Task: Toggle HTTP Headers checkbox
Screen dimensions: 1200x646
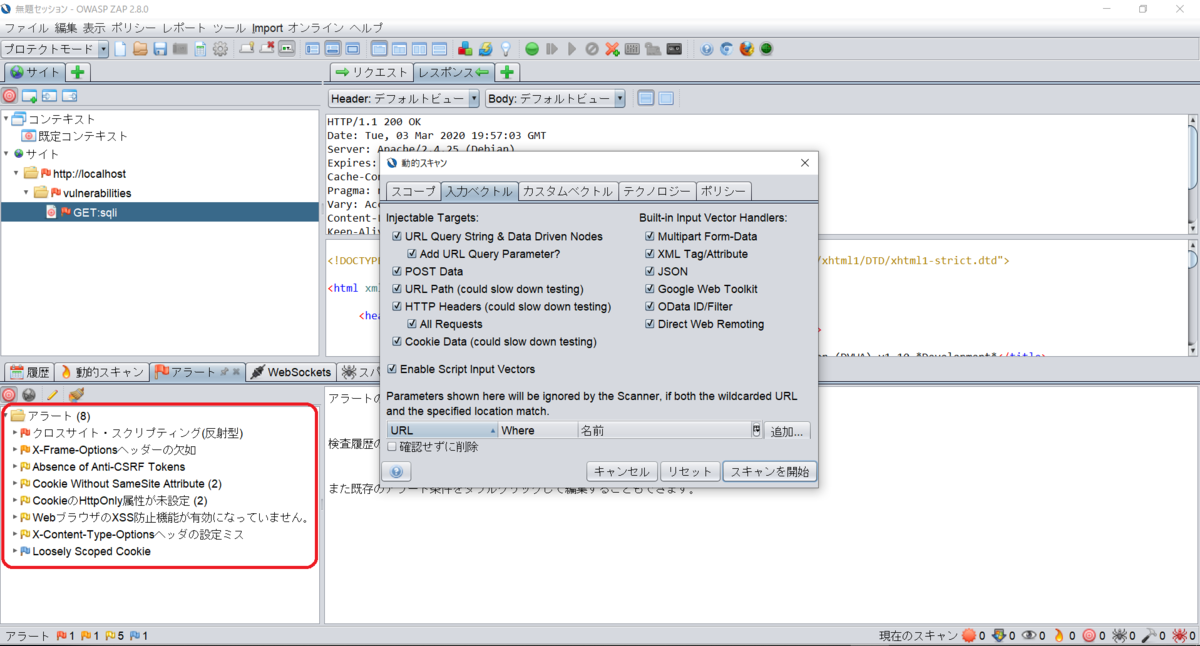Action: click(398, 306)
